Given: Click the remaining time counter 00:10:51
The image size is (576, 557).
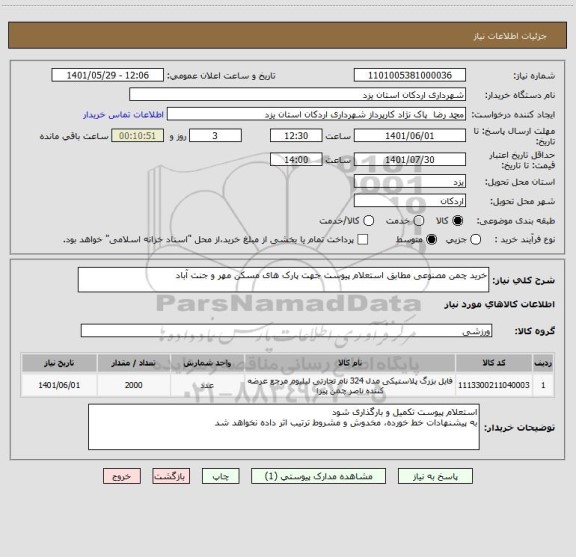Looking at the screenshot, I should click(137, 136).
